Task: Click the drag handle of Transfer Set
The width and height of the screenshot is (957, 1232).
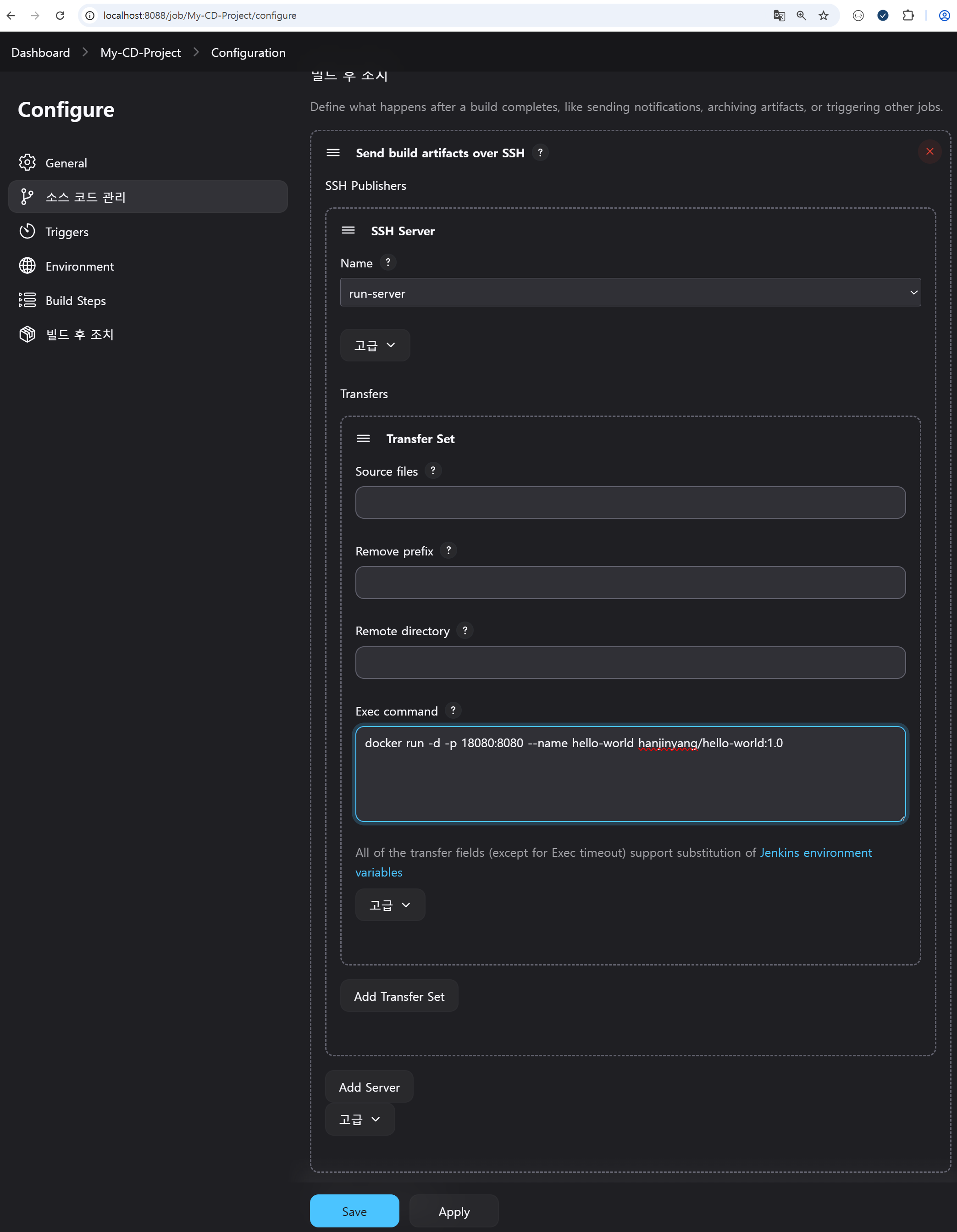Action: click(x=364, y=438)
